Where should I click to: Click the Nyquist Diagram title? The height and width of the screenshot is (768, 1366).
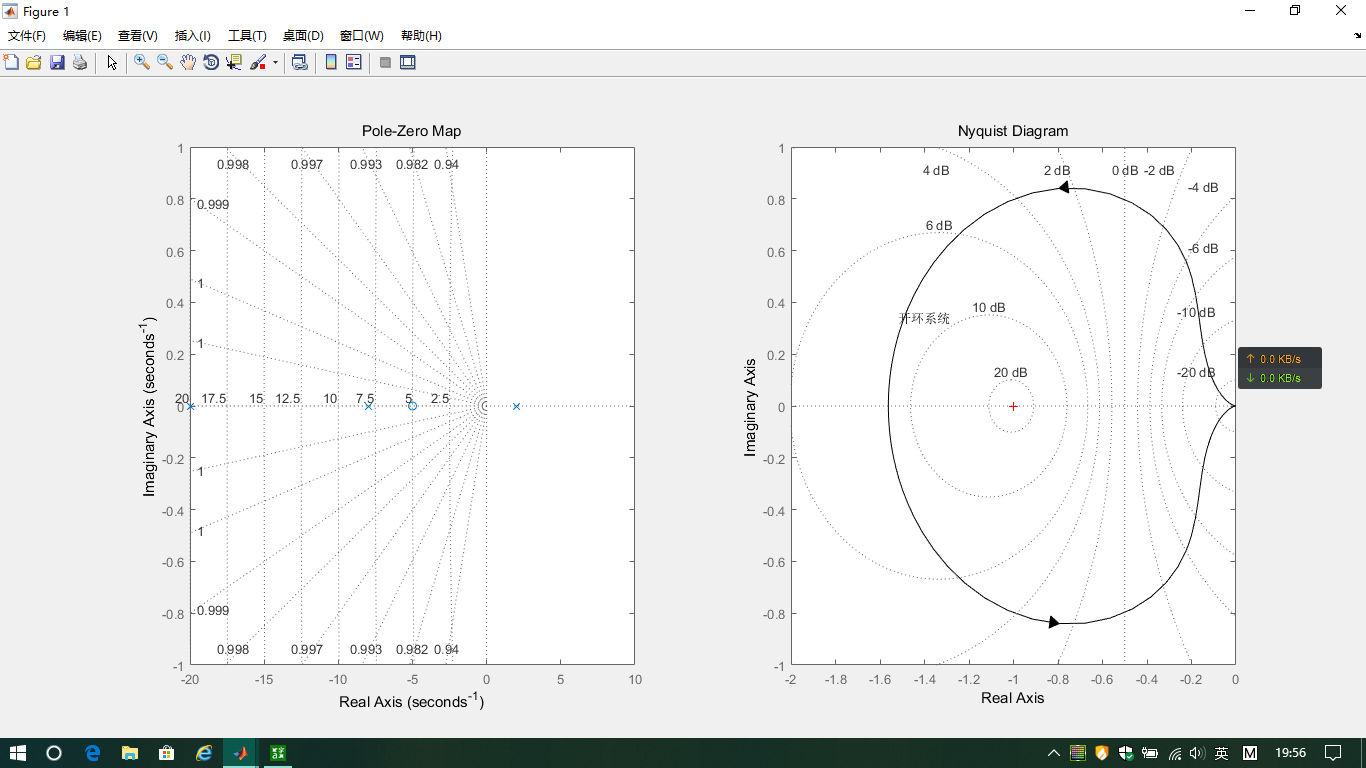click(1013, 131)
